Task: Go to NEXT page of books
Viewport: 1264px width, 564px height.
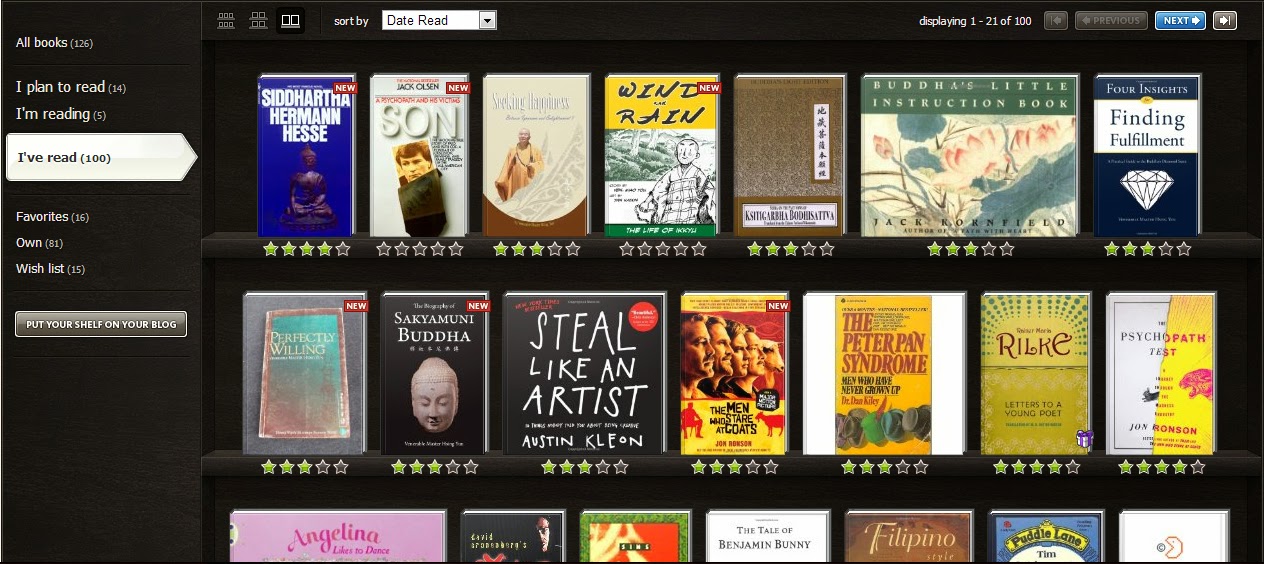Action: (x=1180, y=20)
